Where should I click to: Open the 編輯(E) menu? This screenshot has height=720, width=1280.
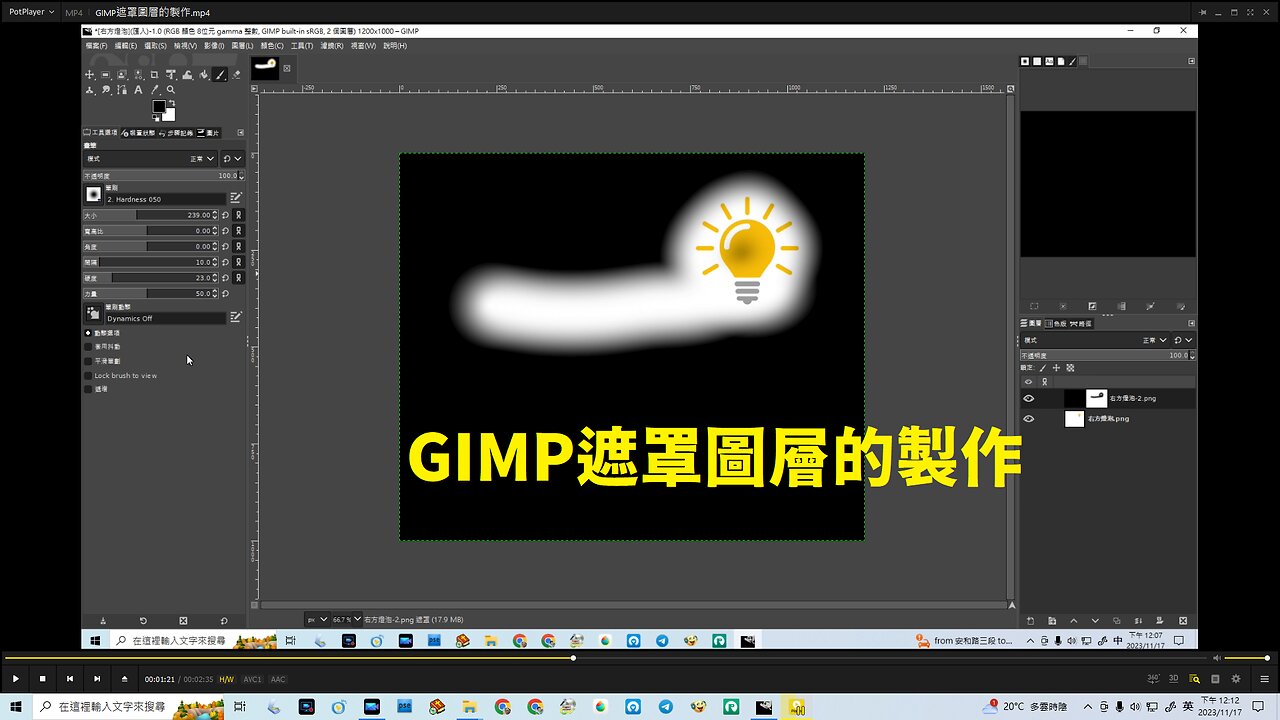(125, 46)
